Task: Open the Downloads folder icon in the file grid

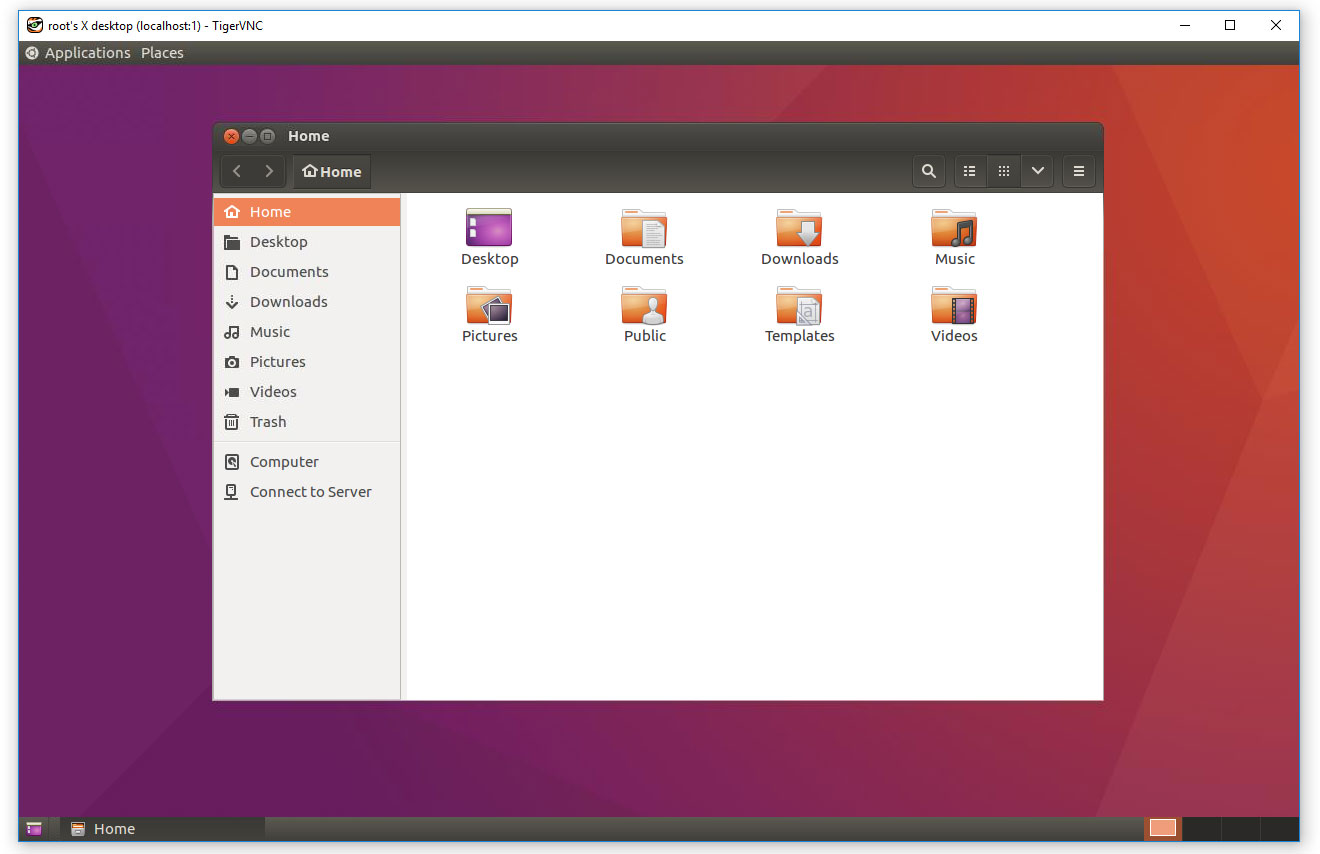Action: point(799,228)
